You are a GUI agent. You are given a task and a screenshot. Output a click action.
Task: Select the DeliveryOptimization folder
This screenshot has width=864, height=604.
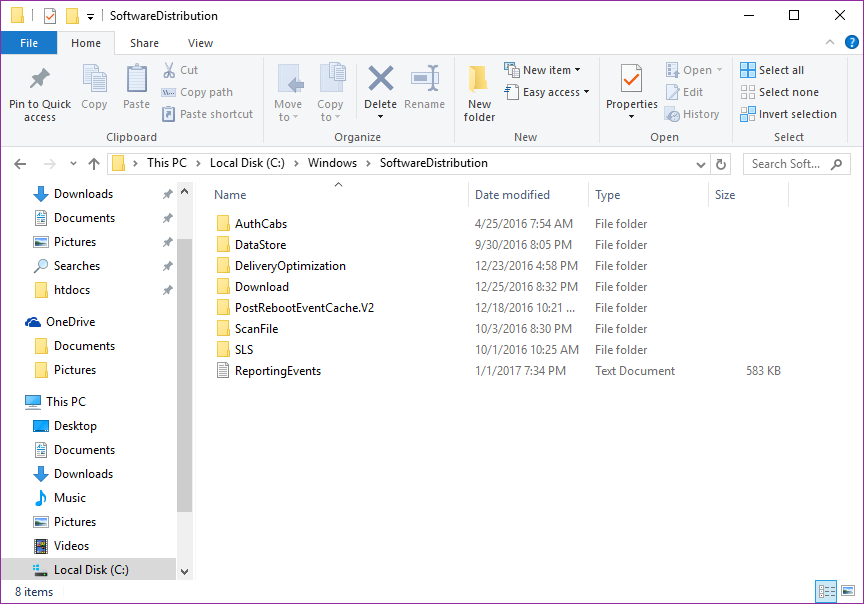pos(281,266)
